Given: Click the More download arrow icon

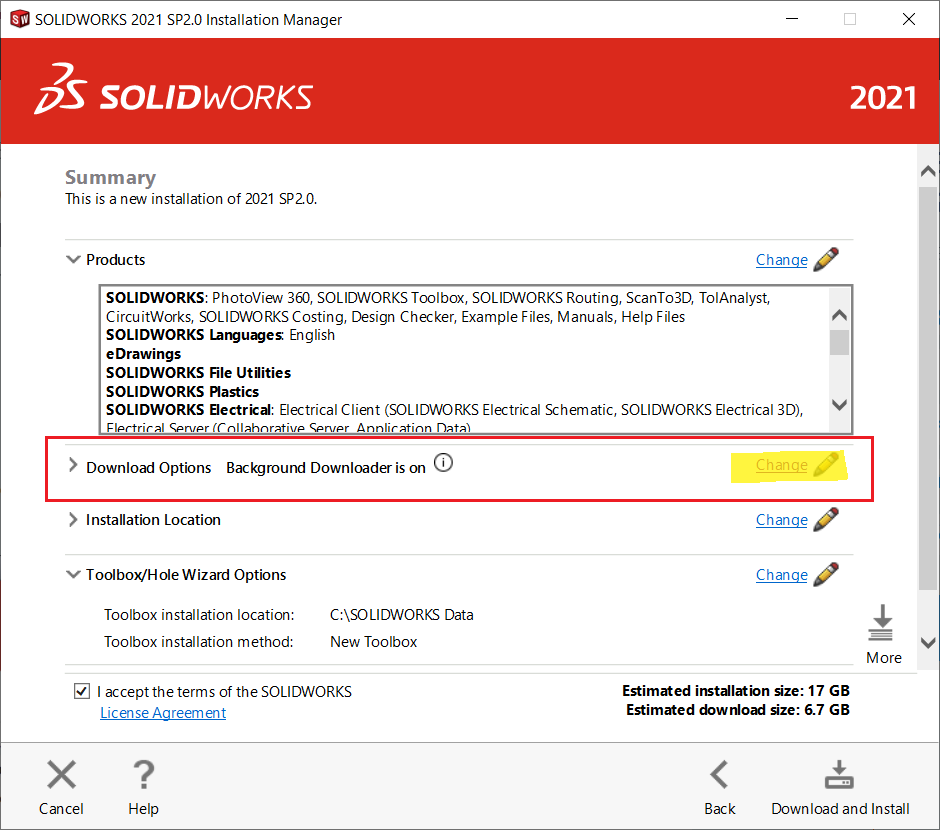Looking at the screenshot, I should pos(882,624).
